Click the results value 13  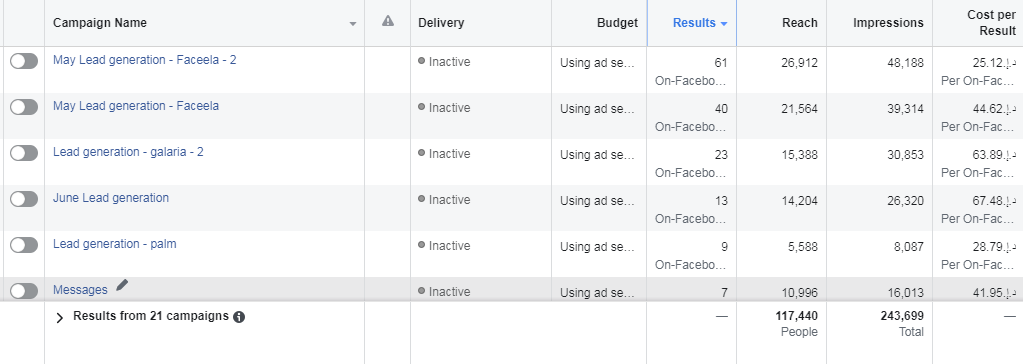[721, 201]
